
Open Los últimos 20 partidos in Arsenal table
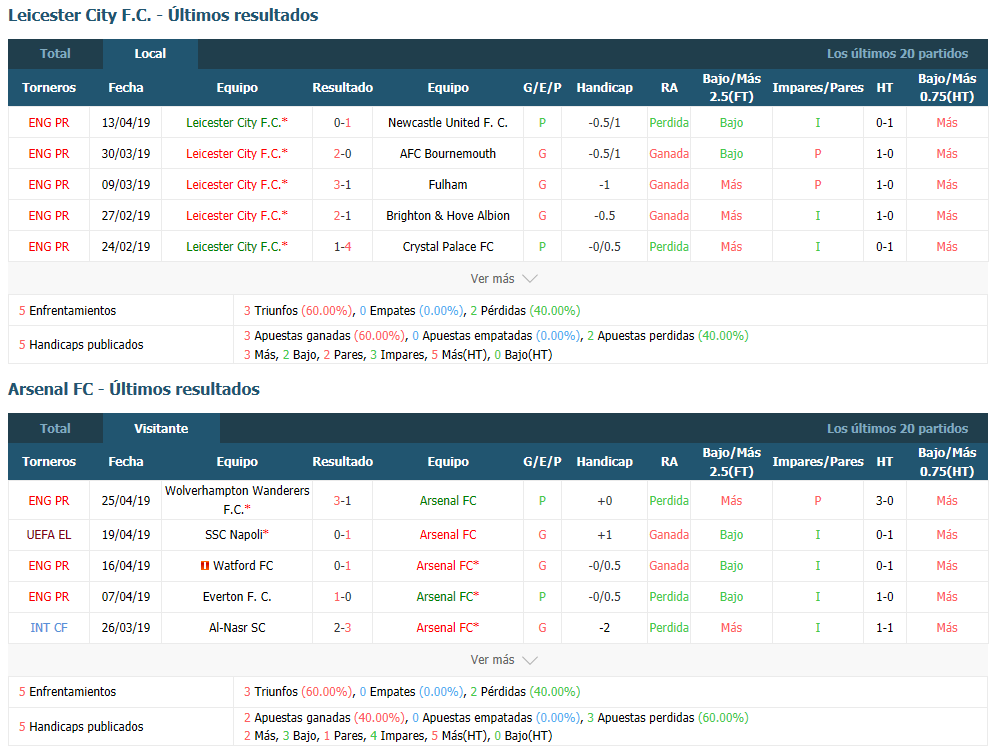897,428
